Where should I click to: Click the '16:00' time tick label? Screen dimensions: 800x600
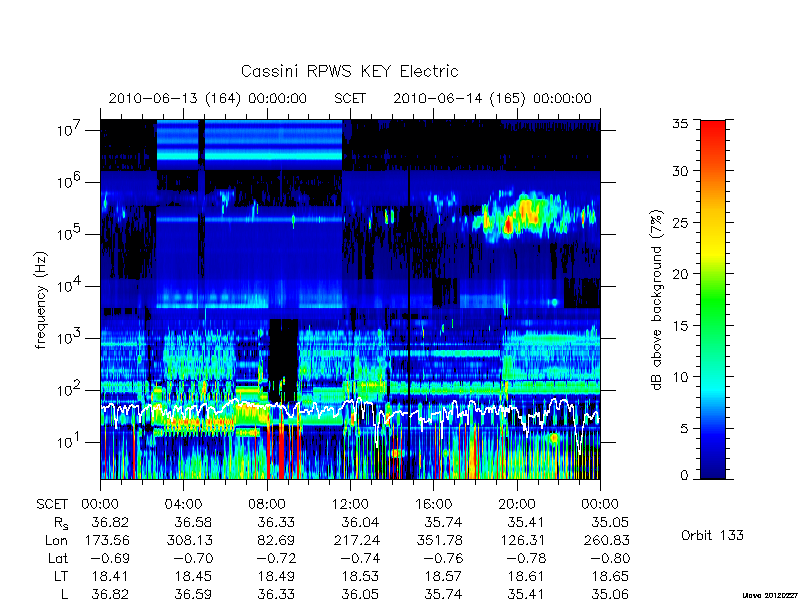[x=434, y=504]
